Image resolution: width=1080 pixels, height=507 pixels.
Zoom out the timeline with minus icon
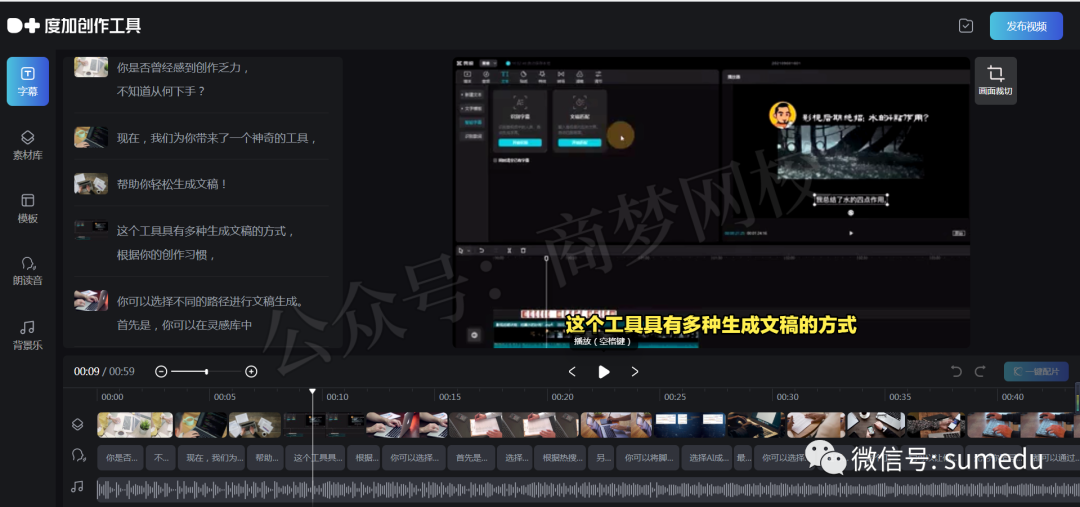click(x=161, y=372)
